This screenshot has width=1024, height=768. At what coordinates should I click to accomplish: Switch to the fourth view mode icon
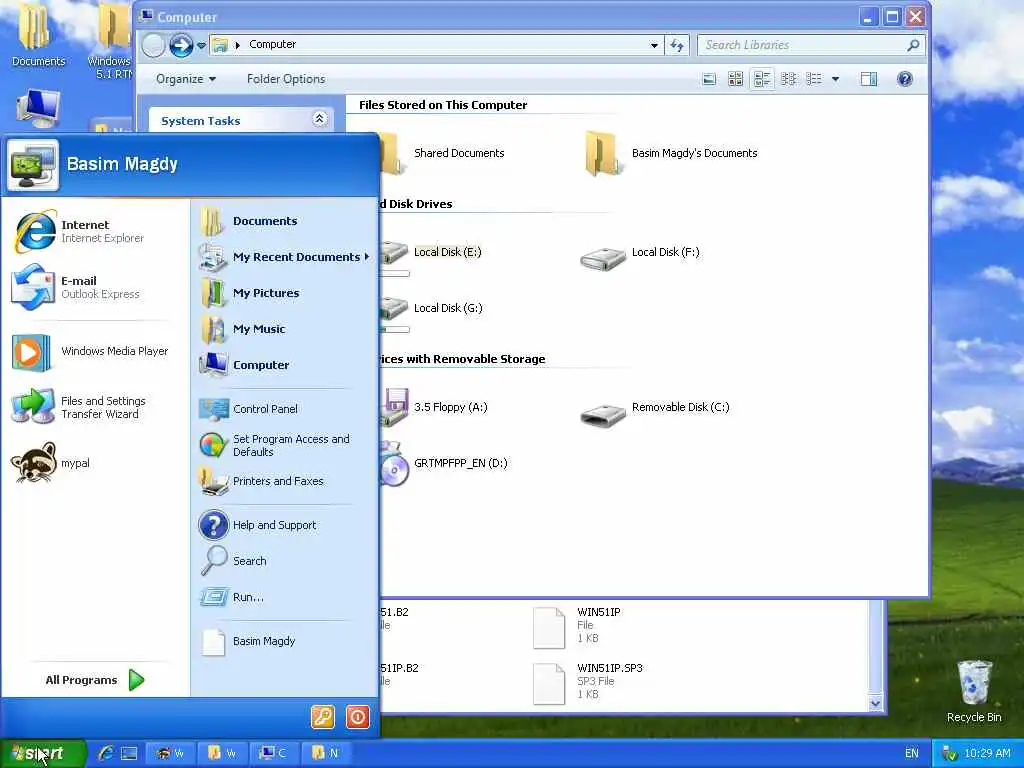(788, 80)
